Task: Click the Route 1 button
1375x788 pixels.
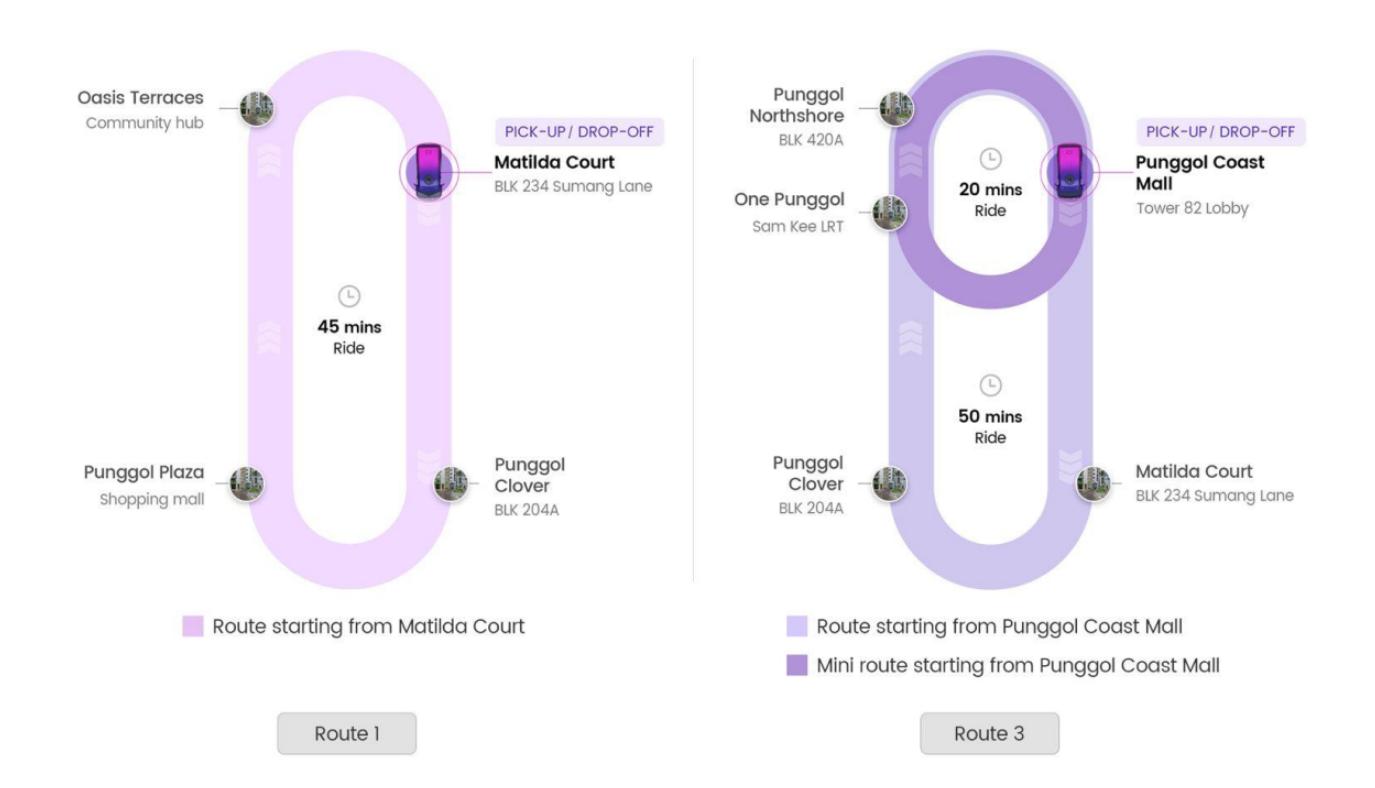Action: [346, 734]
